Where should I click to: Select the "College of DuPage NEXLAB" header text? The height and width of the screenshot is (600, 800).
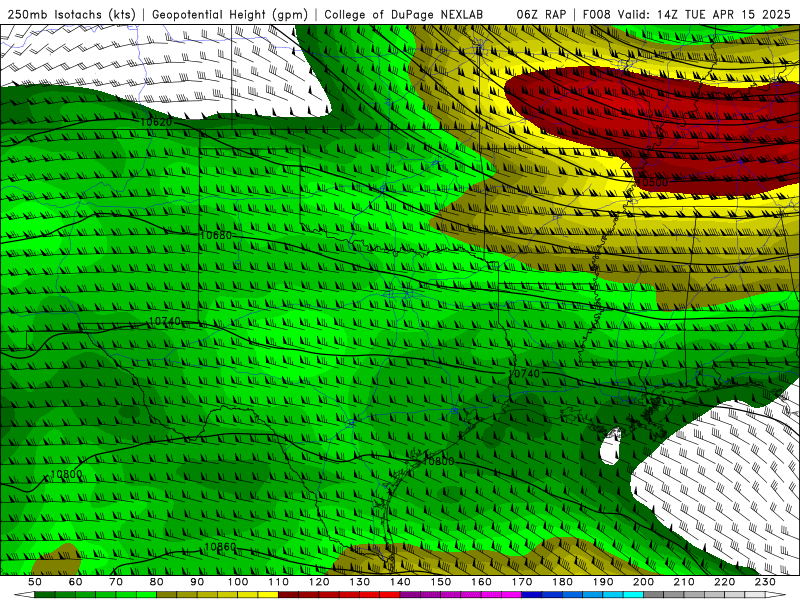coord(403,14)
